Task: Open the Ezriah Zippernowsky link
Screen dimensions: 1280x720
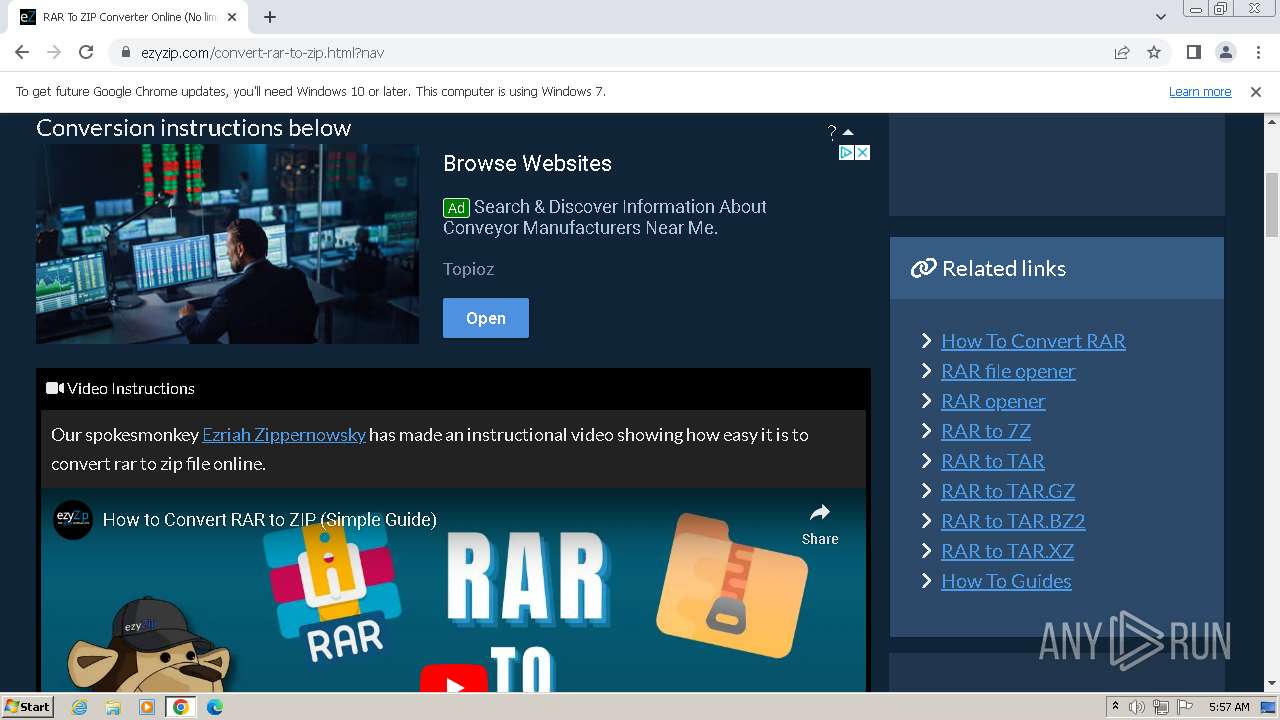Action: (x=284, y=434)
